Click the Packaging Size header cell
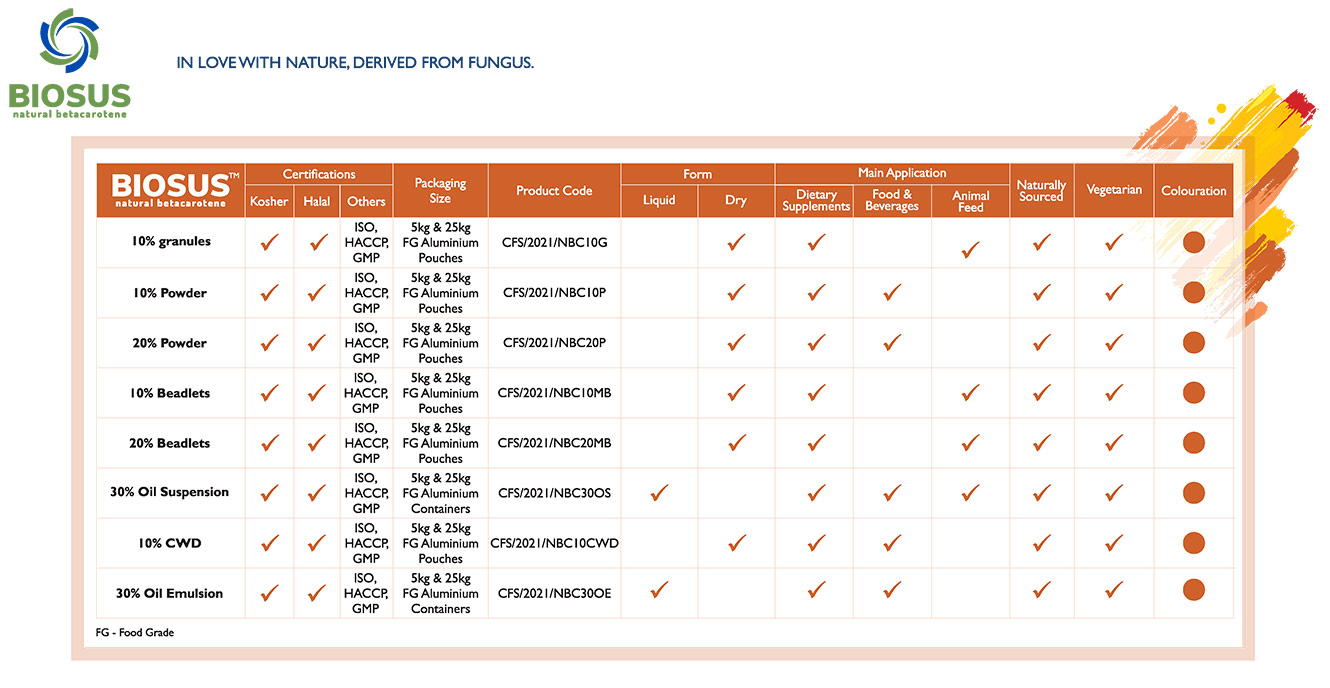 click(x=440, y=190)
